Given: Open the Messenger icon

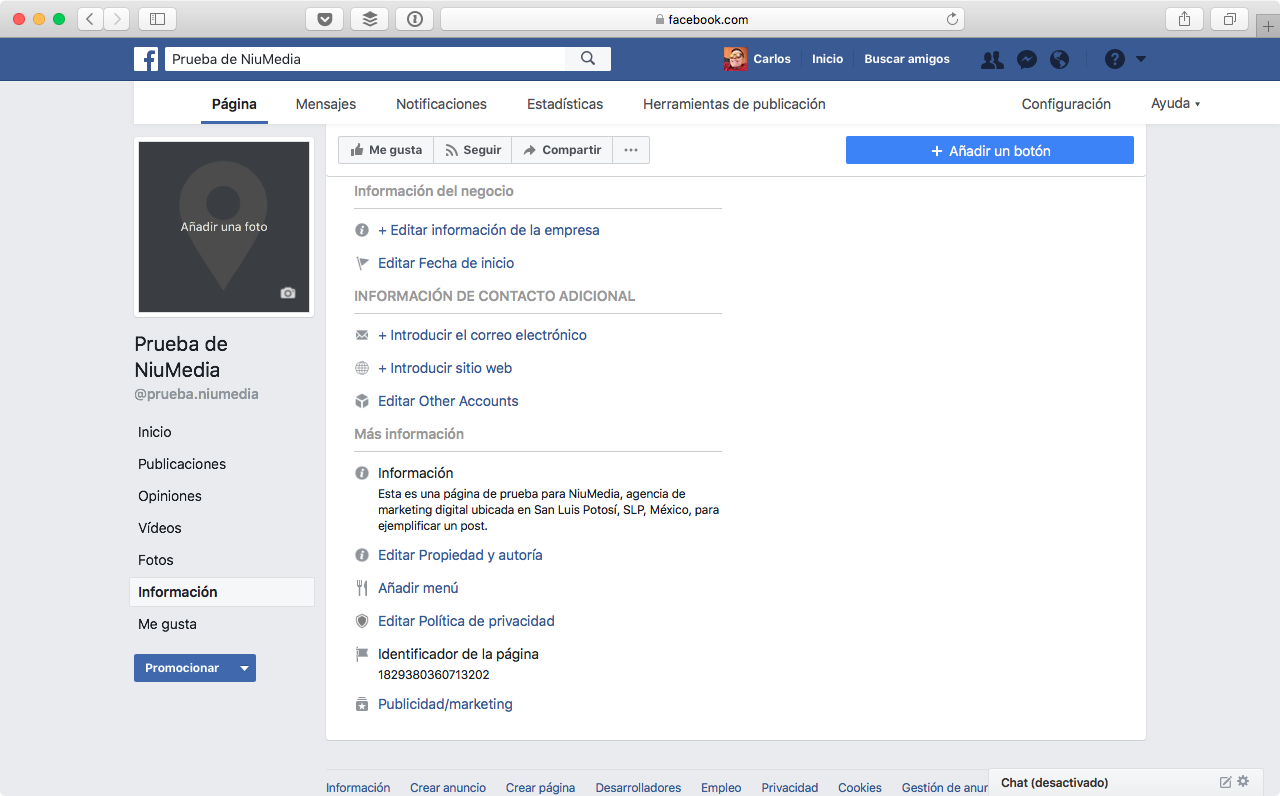Looking at the screenshot, I should pos(1026,60).
